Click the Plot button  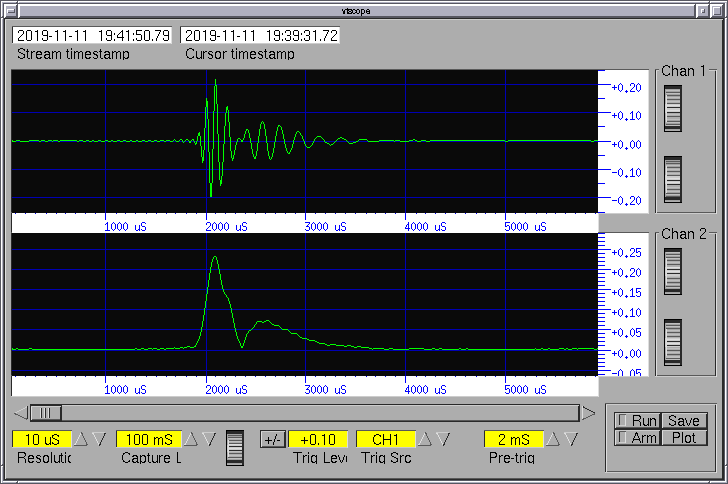(684, 438)
